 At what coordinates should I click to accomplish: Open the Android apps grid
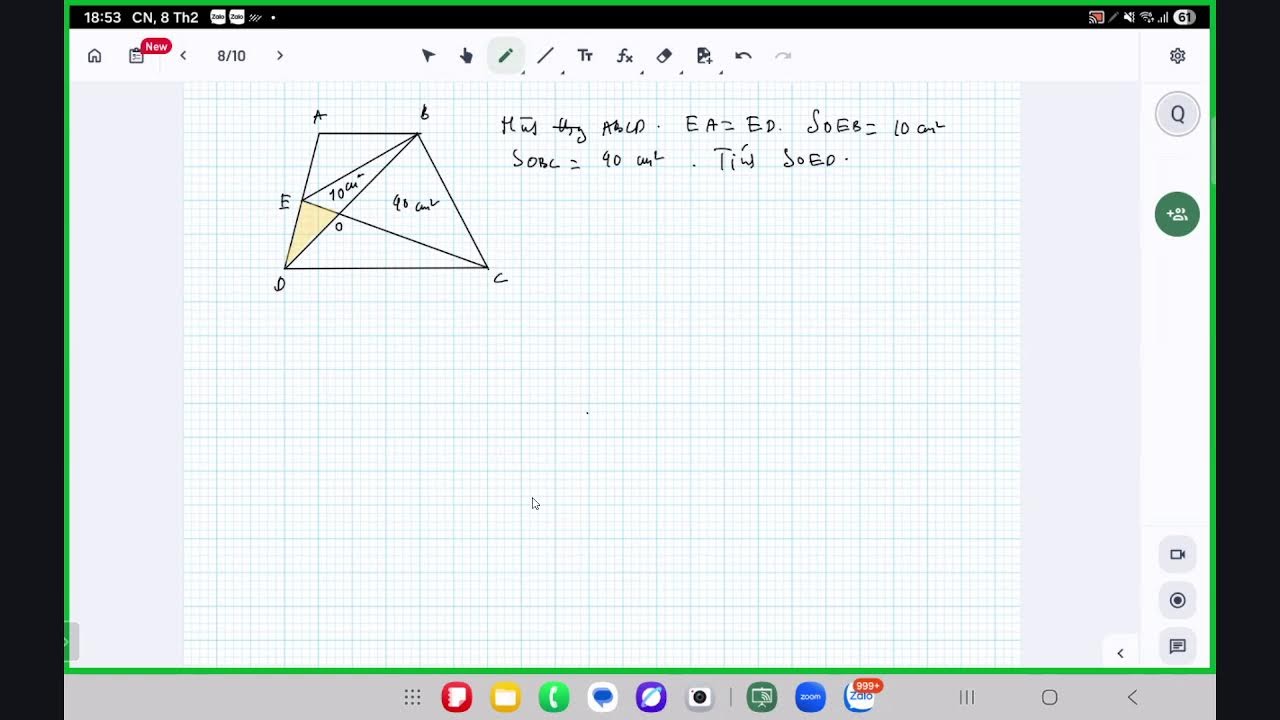pyautogui.click(x=412, y=697)
